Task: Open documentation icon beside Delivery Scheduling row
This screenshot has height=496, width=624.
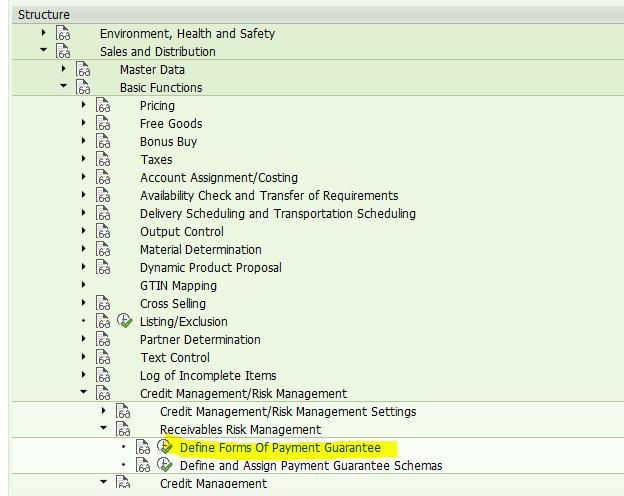Action: [103, 213]
